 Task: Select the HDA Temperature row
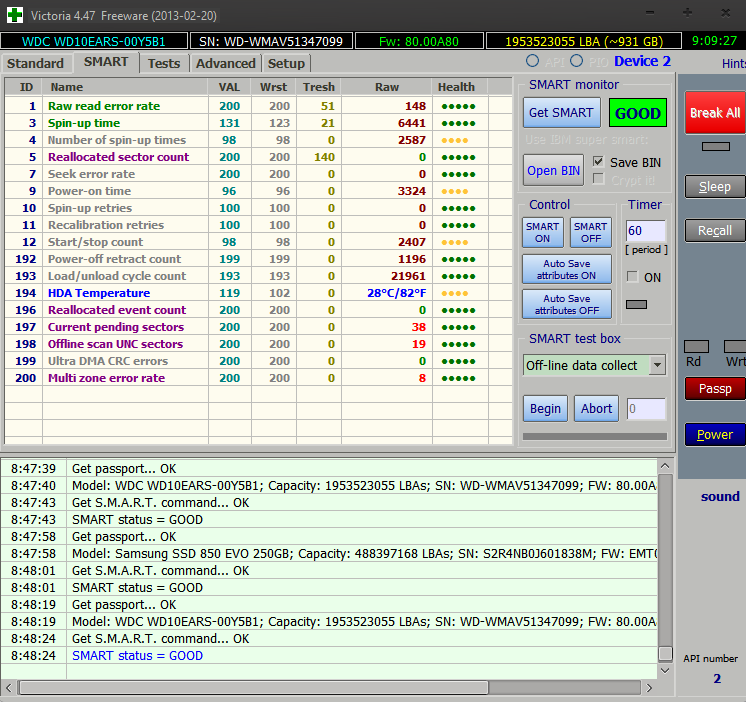[258, 293]
